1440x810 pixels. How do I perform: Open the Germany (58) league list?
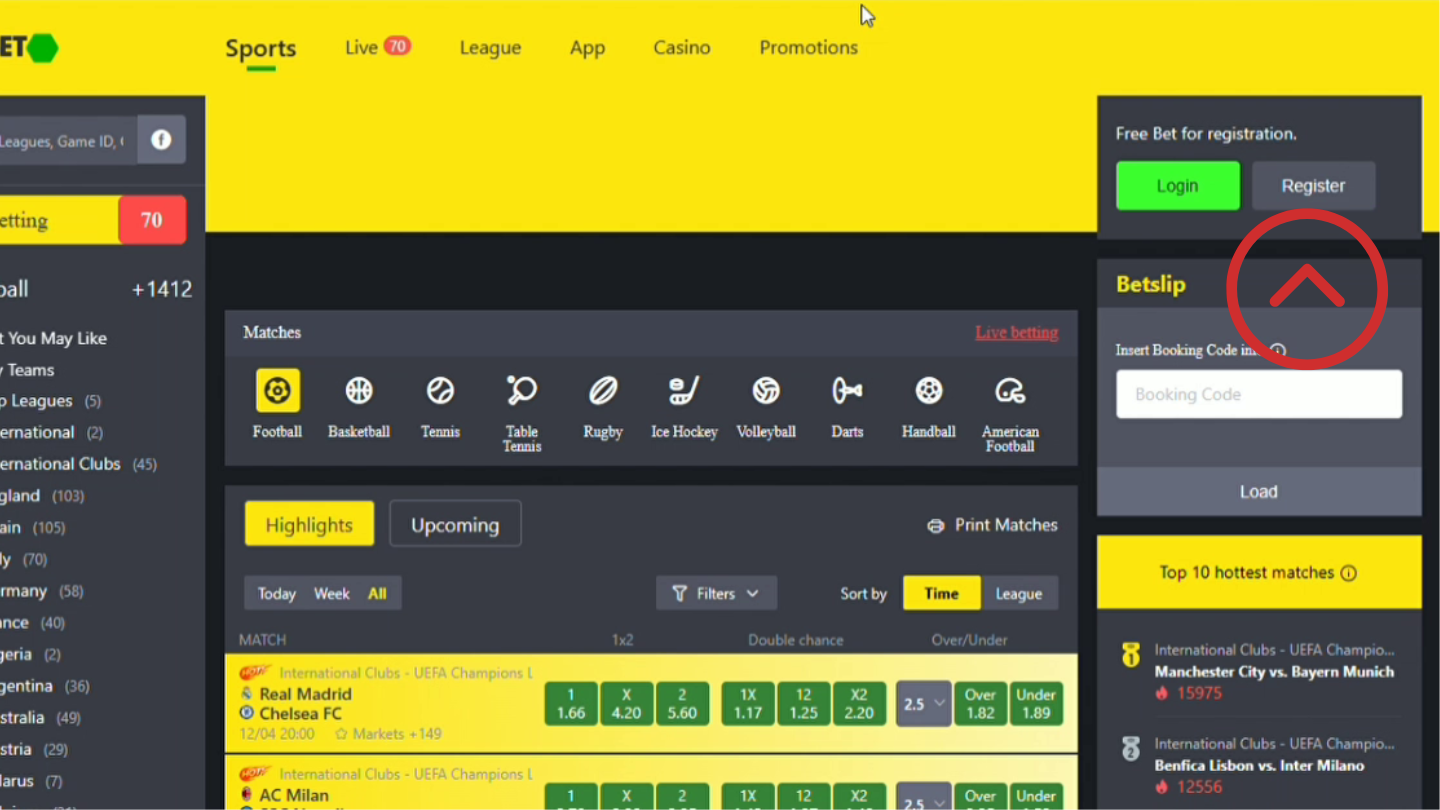click(42, 591)
